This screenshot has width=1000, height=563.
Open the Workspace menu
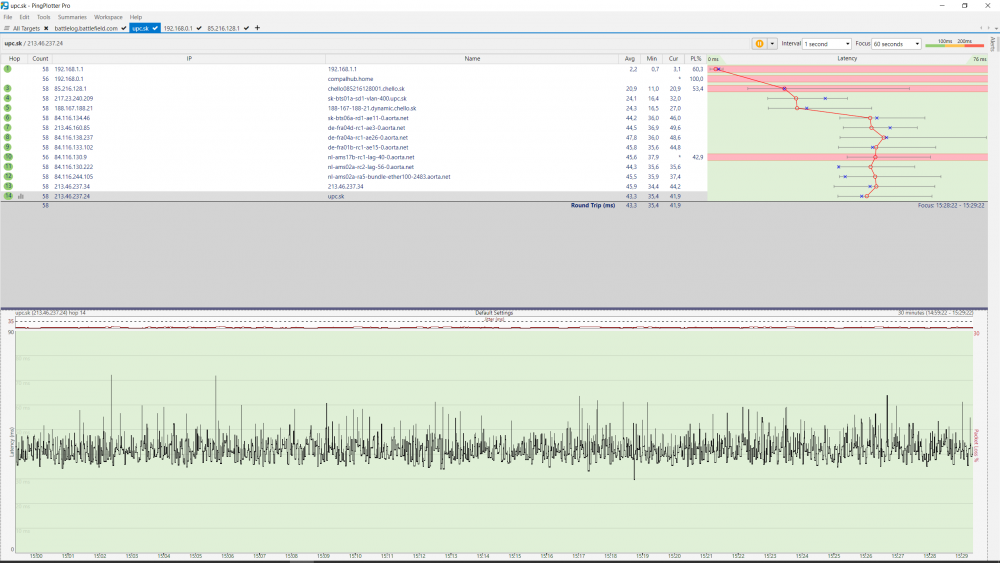click(108, 17)
